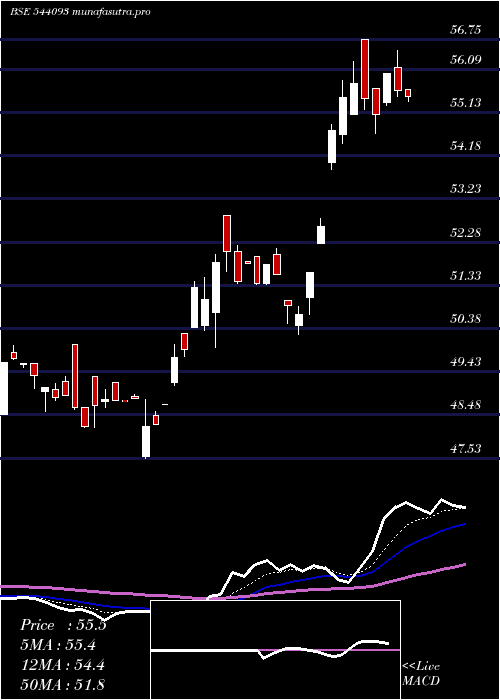
Task: Click the 52.28 price level label
Action: pos(465,233)
